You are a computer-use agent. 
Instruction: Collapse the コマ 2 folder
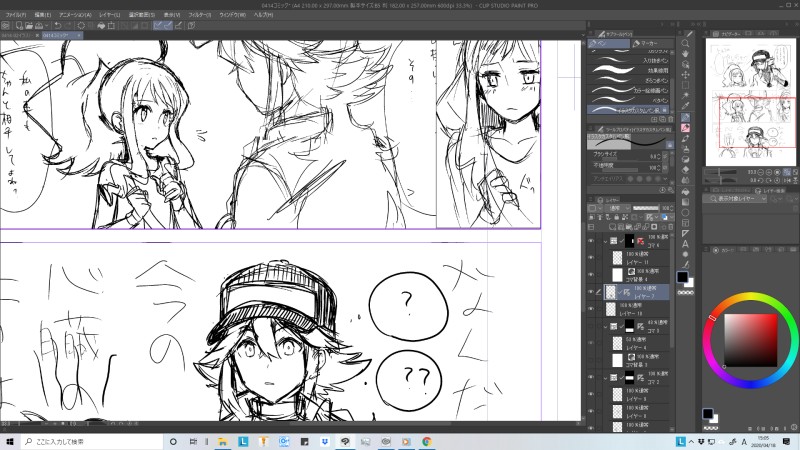click(606, 378)
